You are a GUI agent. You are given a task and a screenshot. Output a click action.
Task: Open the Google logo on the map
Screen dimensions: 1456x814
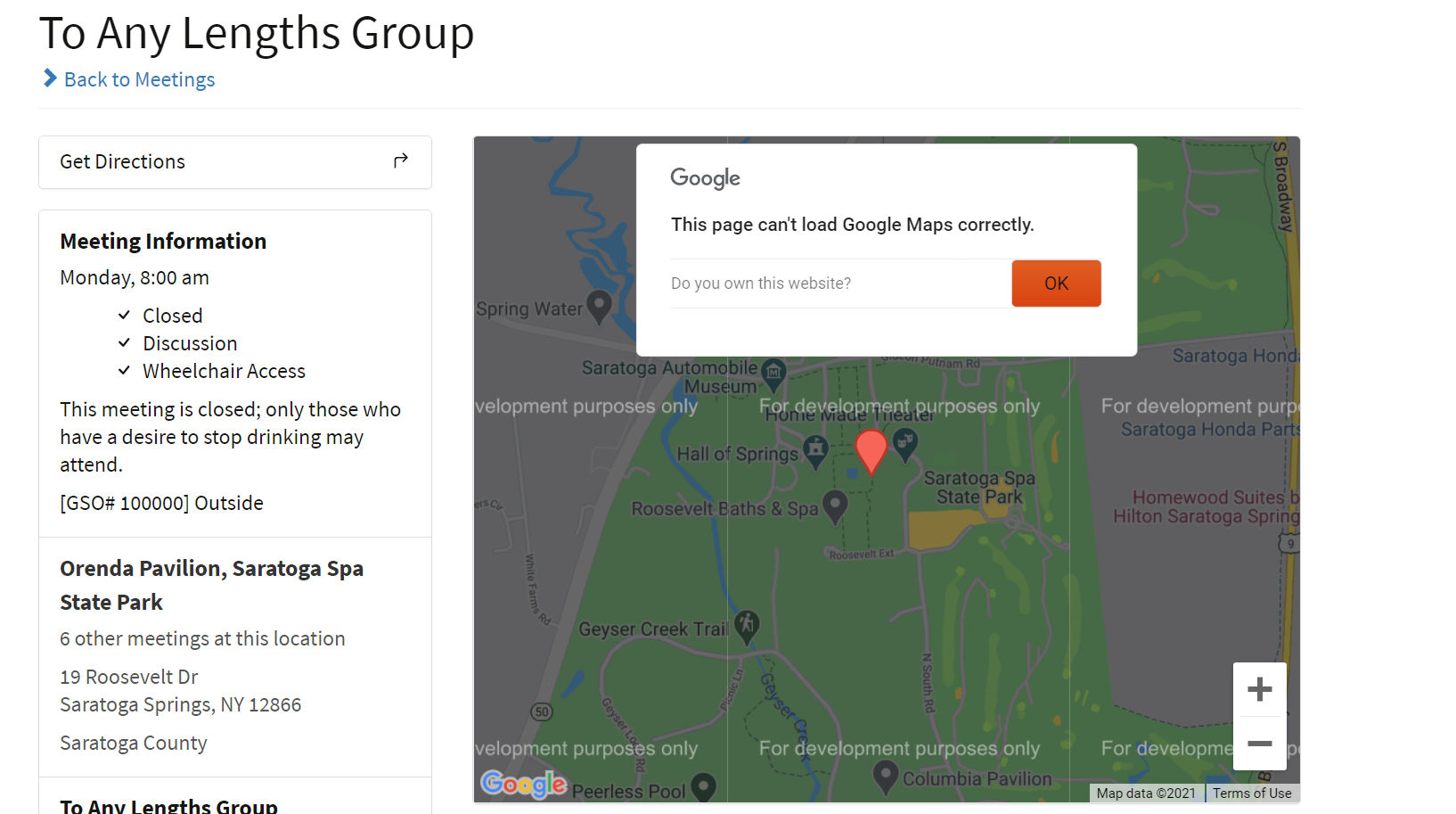523,784
